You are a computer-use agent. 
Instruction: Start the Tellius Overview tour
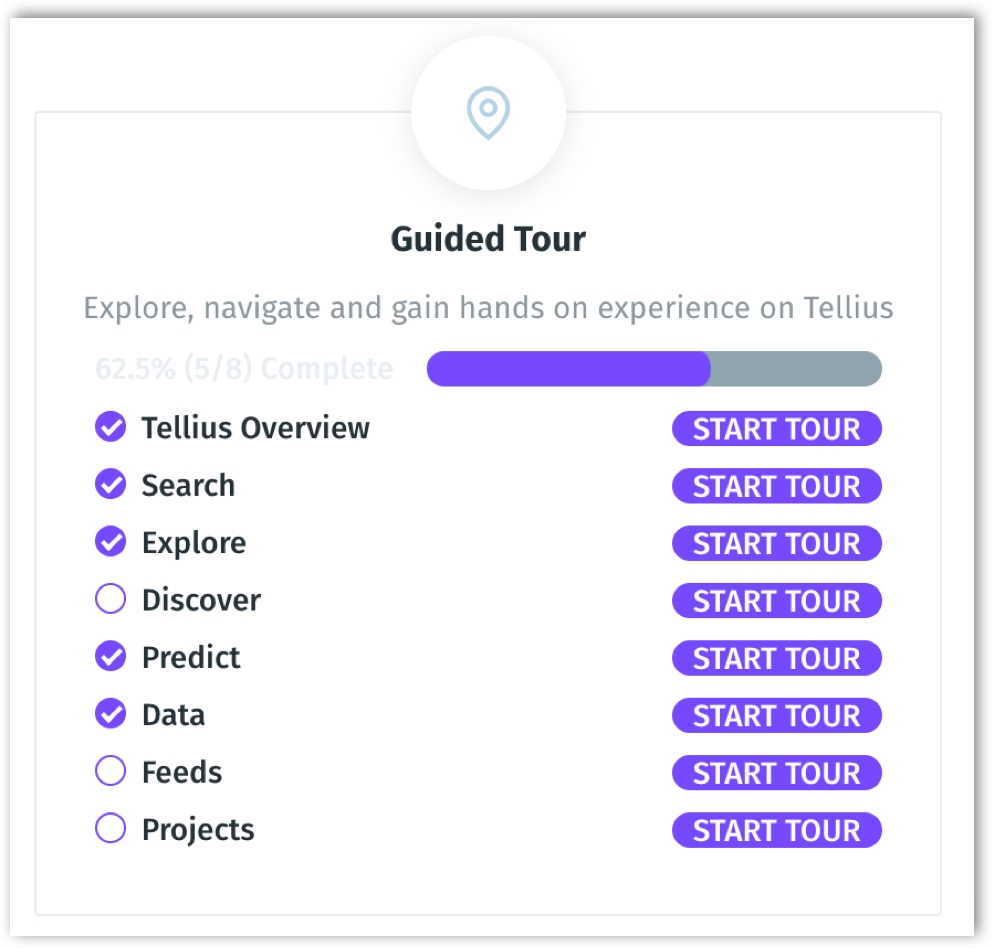point(776,429)
